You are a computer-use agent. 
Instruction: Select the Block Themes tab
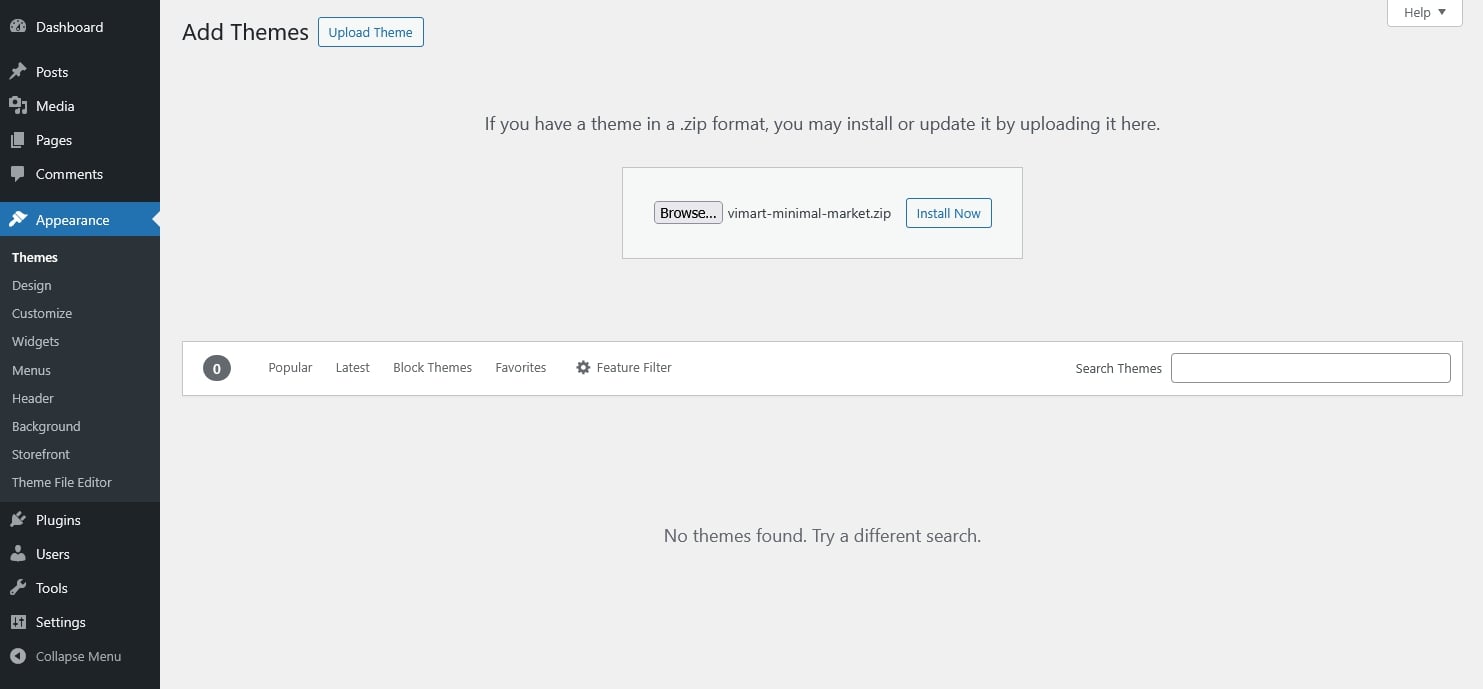pyautogui.click(x=432, y=368)
